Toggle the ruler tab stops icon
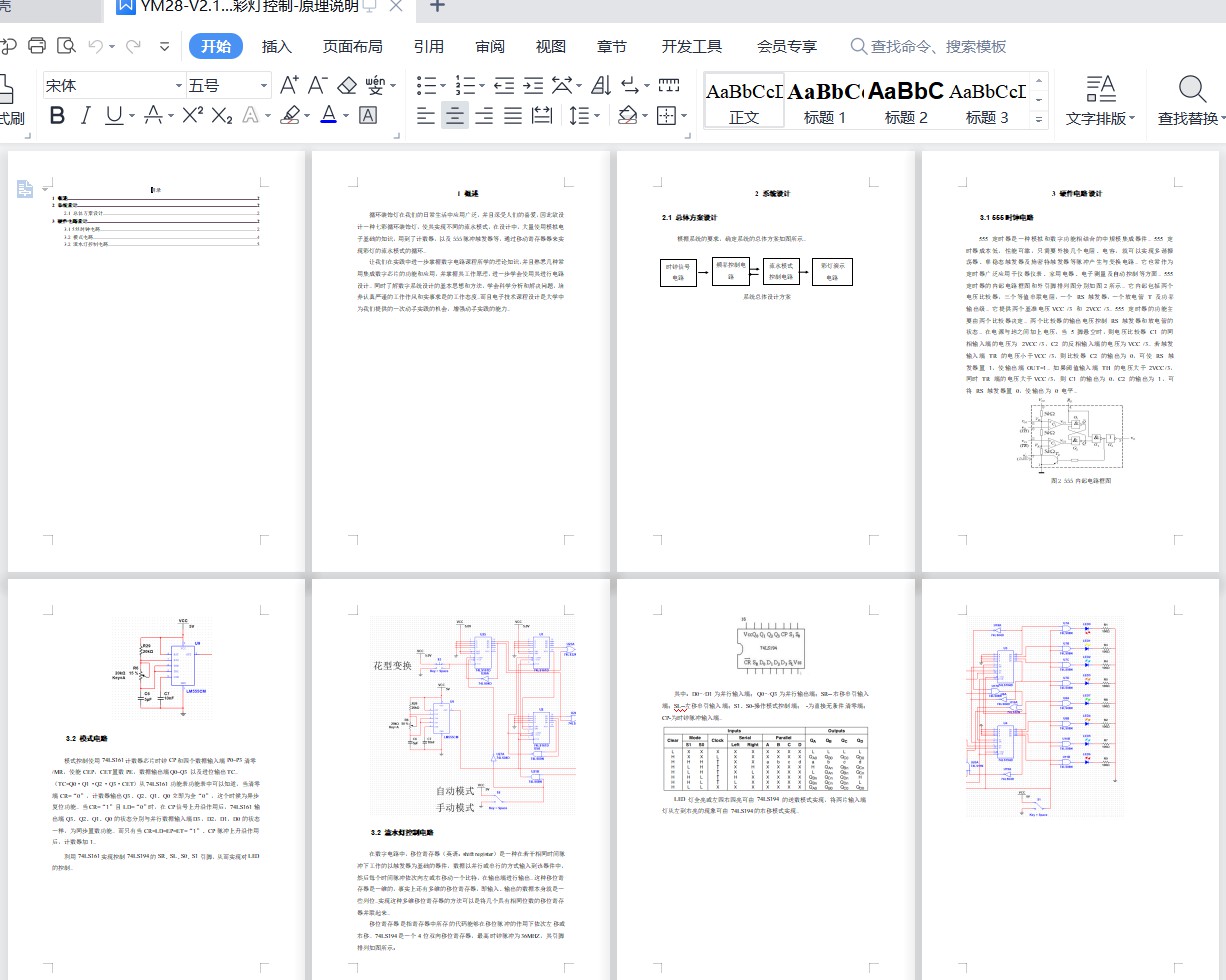This screenshot has width=1226, height=980. click(x=669, y=85)
